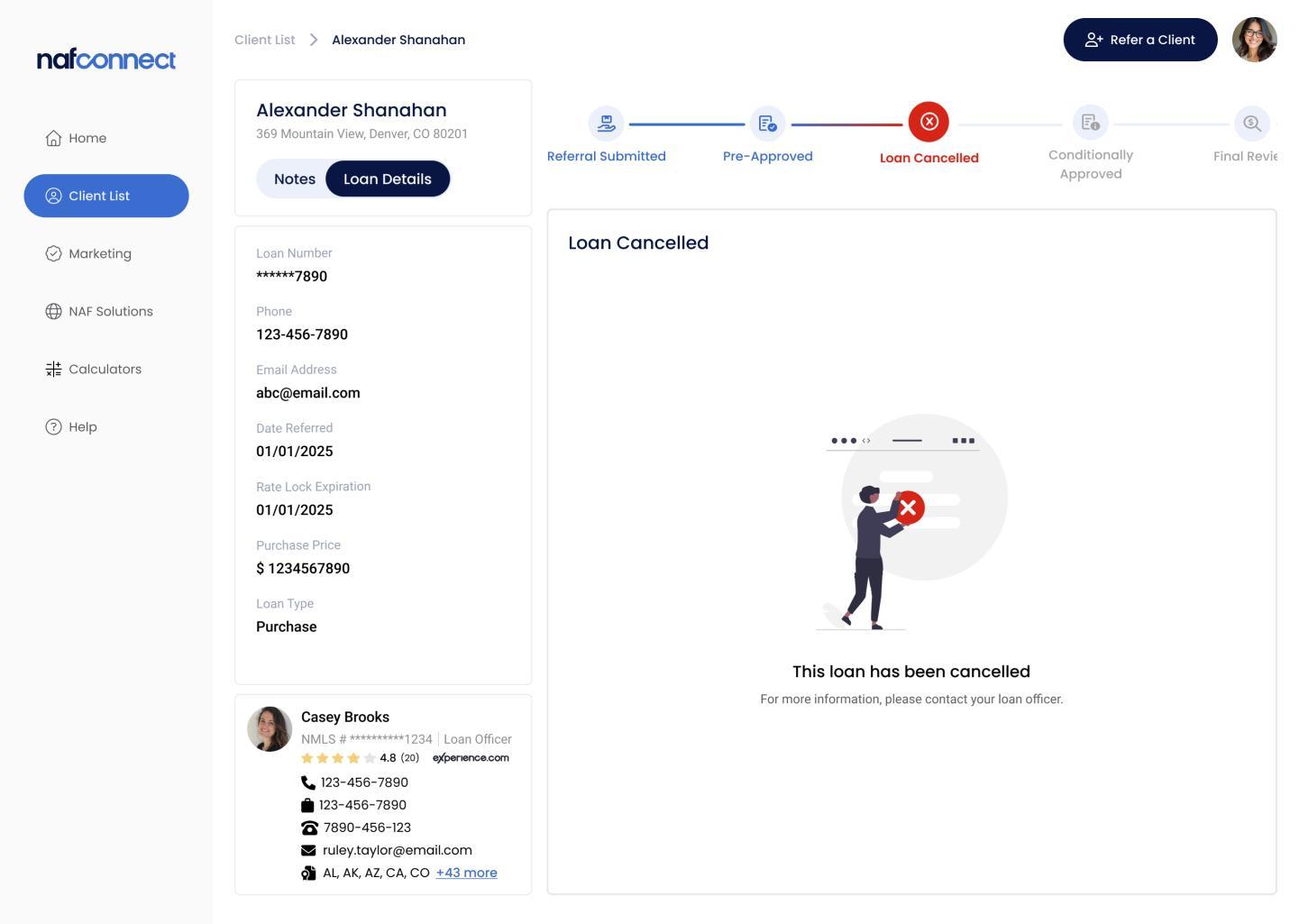Click the Referral Submitted step icon

(606, 124)
